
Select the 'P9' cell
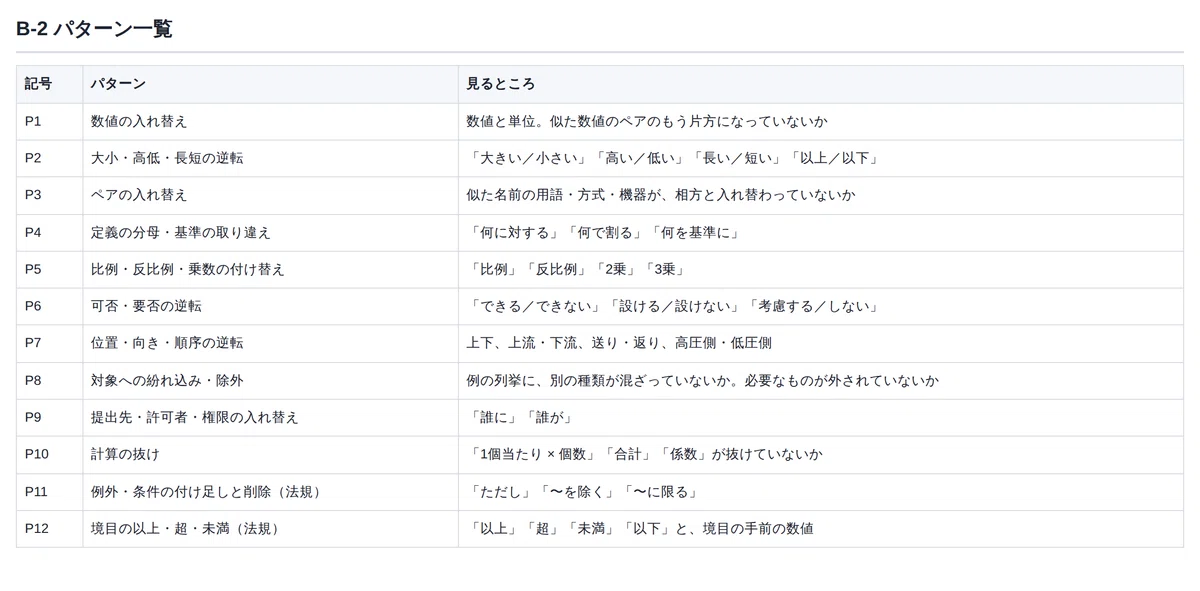pos(49,417)
